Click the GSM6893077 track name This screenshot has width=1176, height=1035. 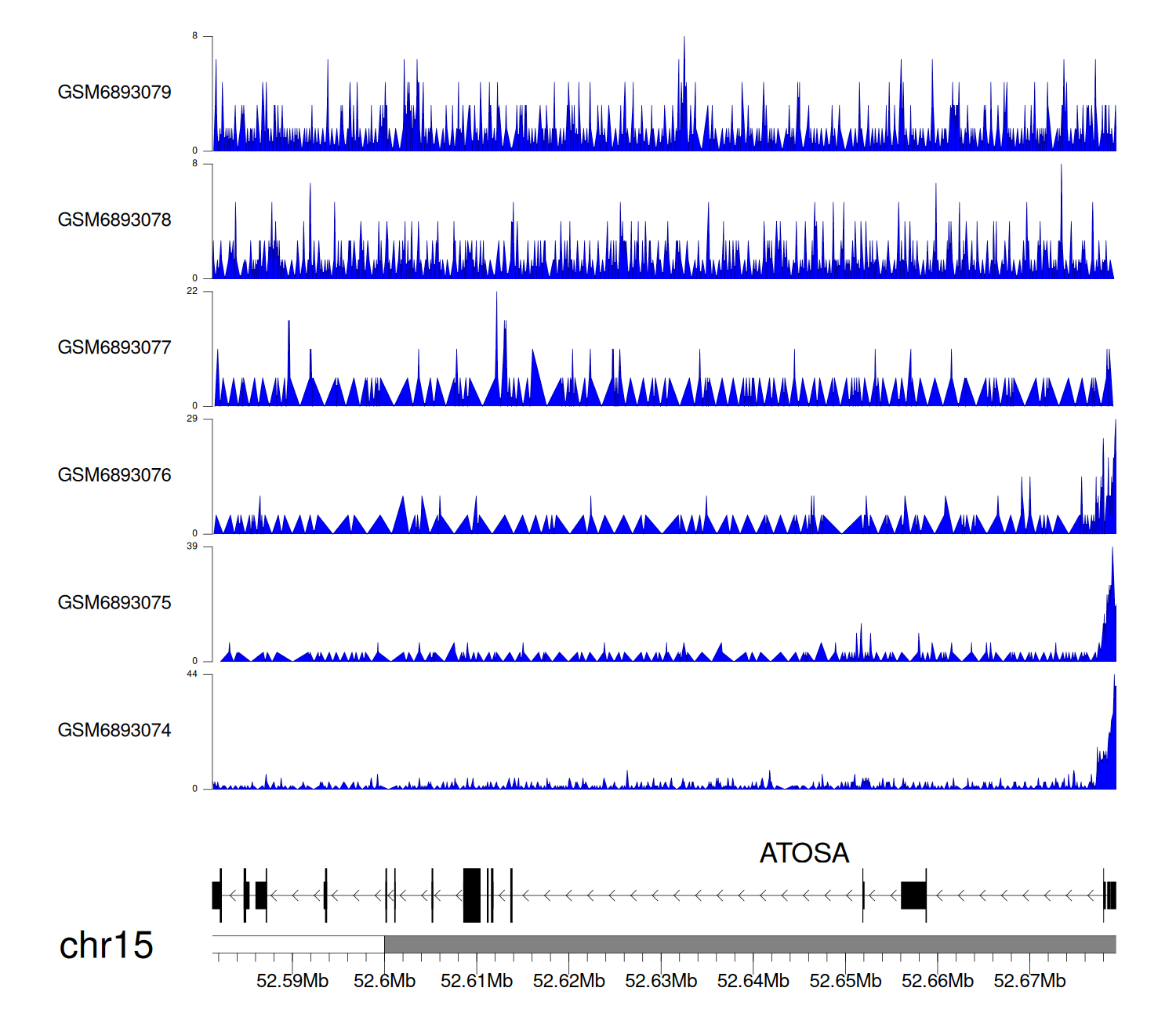pyautogui.click(x=114, y=347)
